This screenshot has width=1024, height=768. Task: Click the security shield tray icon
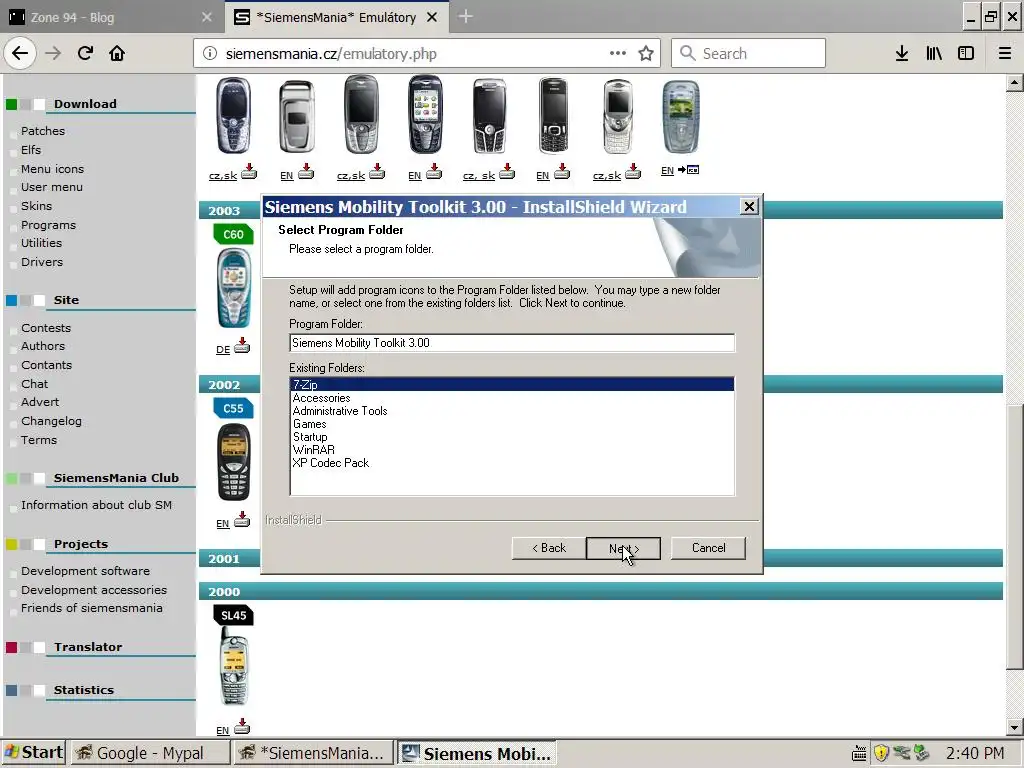pos(881,753)
